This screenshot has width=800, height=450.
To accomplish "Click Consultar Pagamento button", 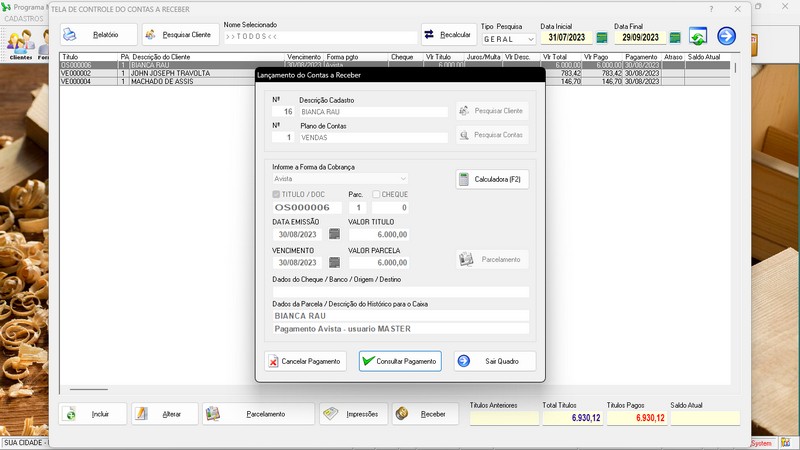I will 400,361.
